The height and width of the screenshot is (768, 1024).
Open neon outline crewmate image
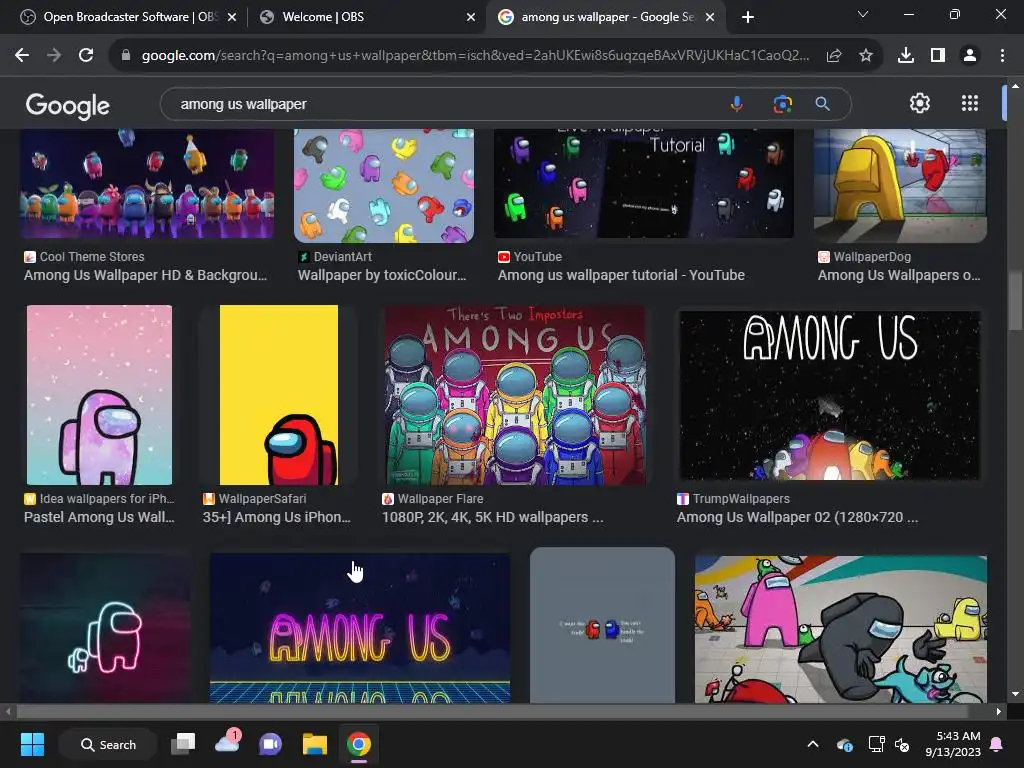click(x=105, y=628)
